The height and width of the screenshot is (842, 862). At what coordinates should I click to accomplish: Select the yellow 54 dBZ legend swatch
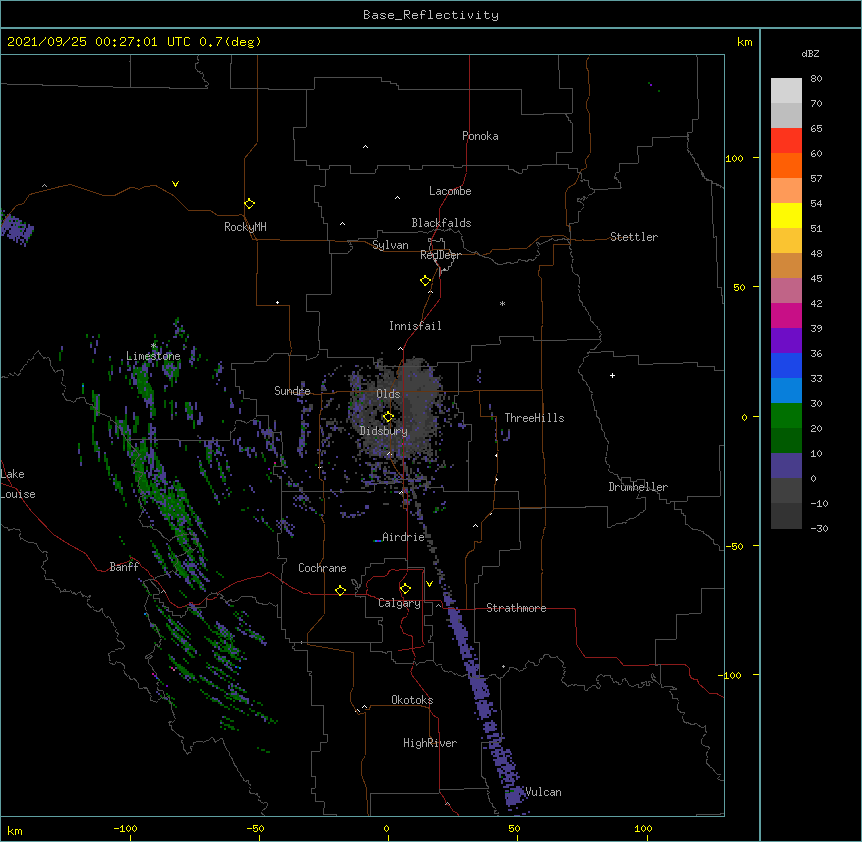[x=786, y=215]
